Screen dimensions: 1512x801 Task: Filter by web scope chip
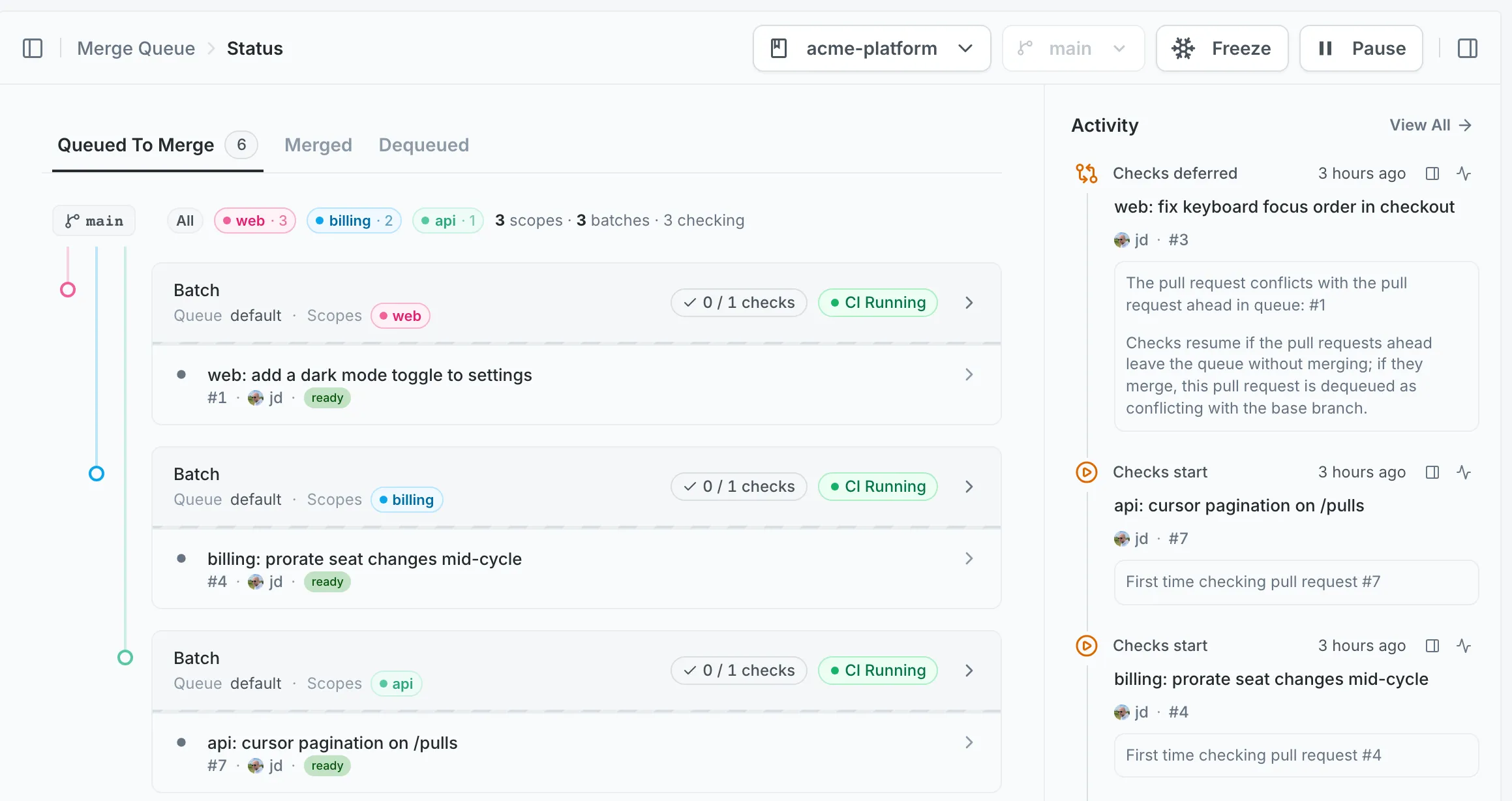tap(255, 220)
